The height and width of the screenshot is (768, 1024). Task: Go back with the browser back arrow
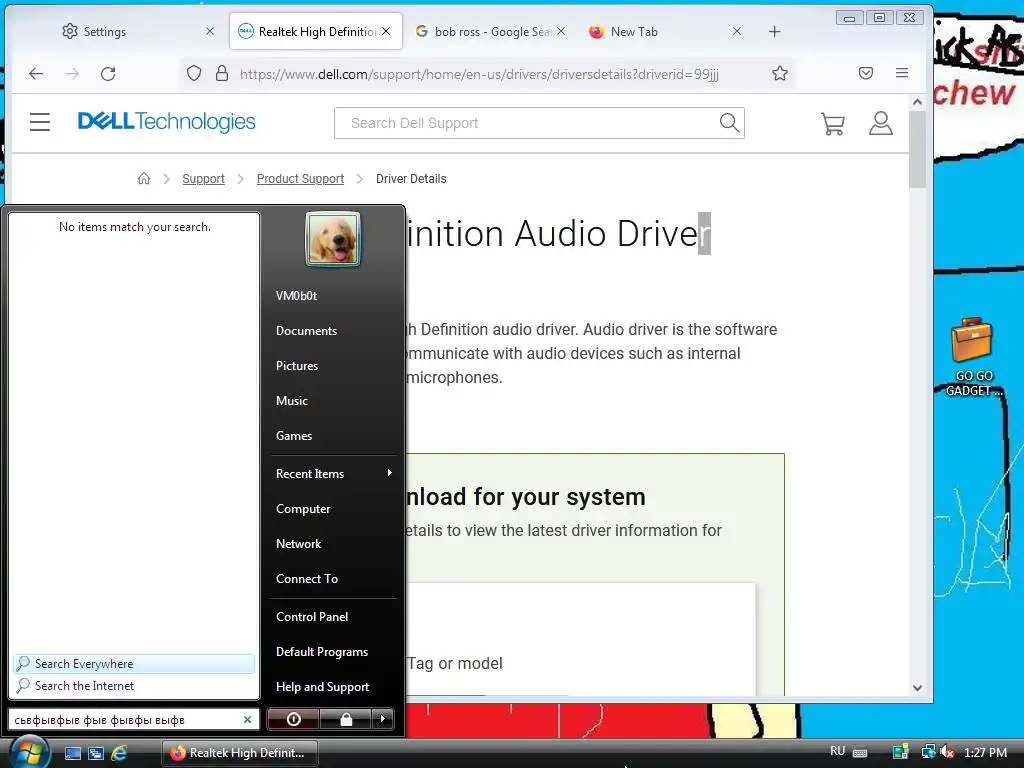(36, 74)
